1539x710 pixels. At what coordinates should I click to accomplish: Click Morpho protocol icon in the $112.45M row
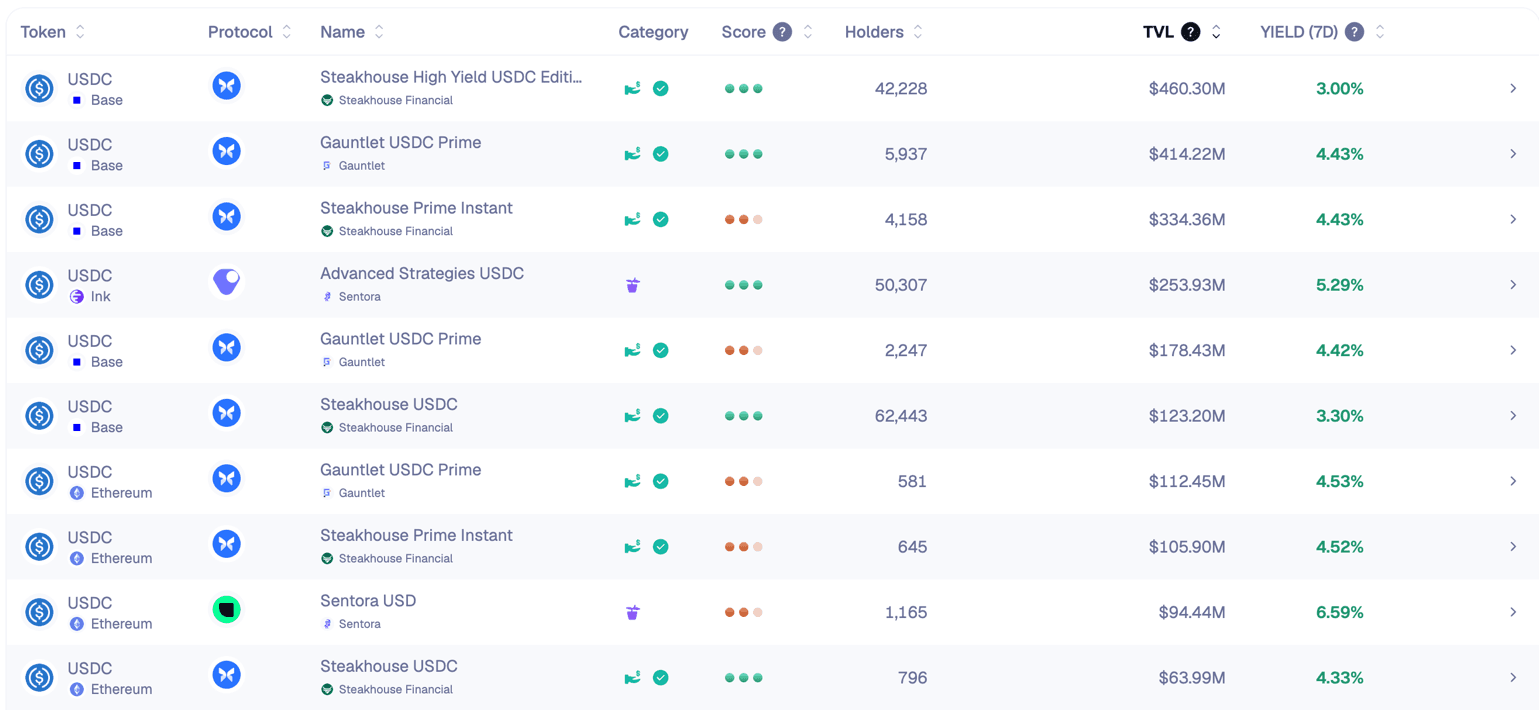pos(227,478)
